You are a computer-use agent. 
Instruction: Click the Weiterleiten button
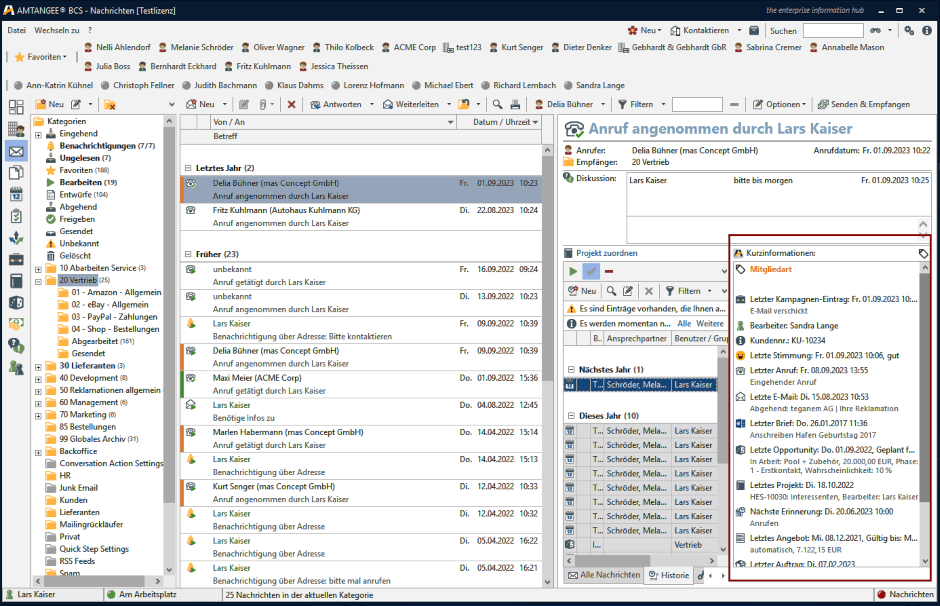coord(411,104)
